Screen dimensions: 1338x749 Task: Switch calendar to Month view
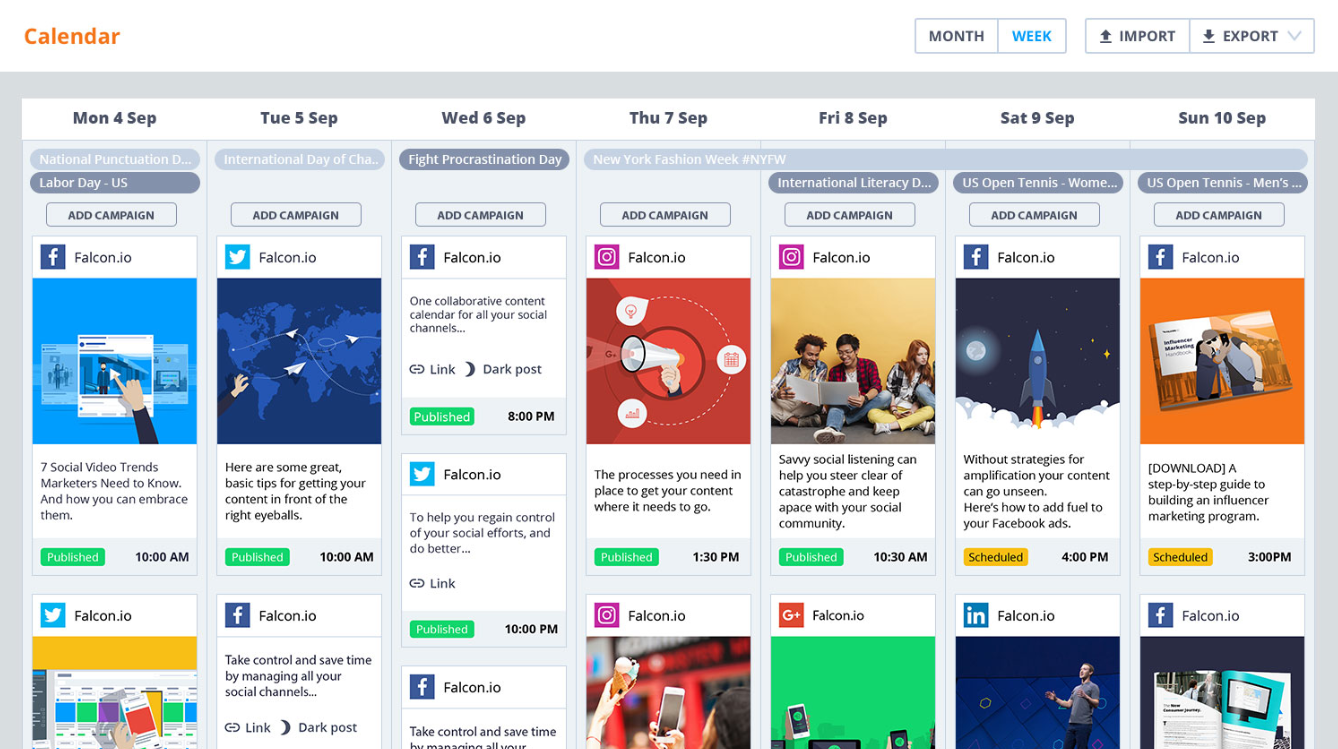(956, 36)
